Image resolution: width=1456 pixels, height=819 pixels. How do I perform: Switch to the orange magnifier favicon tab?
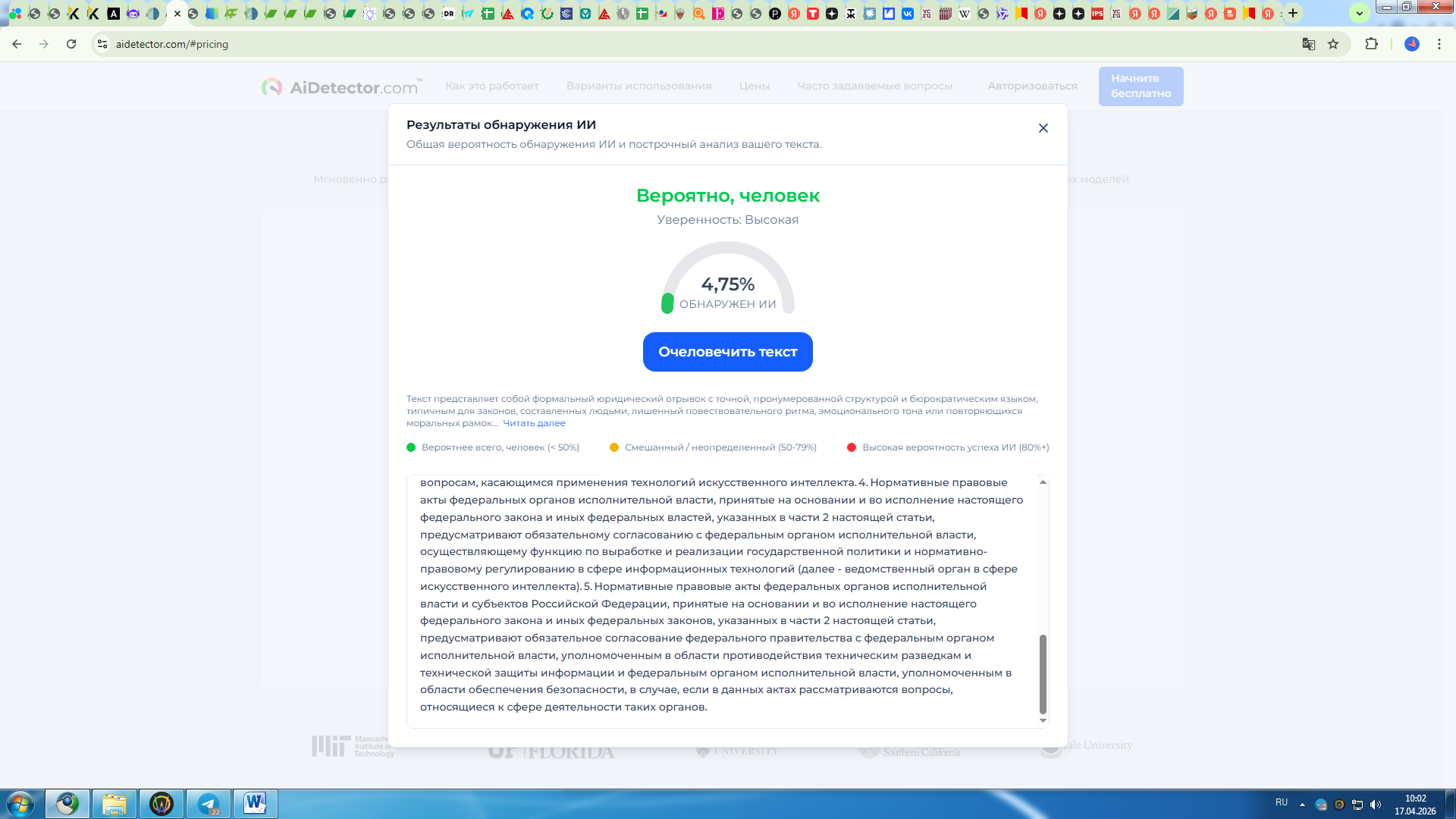click(x=698, y=14)
